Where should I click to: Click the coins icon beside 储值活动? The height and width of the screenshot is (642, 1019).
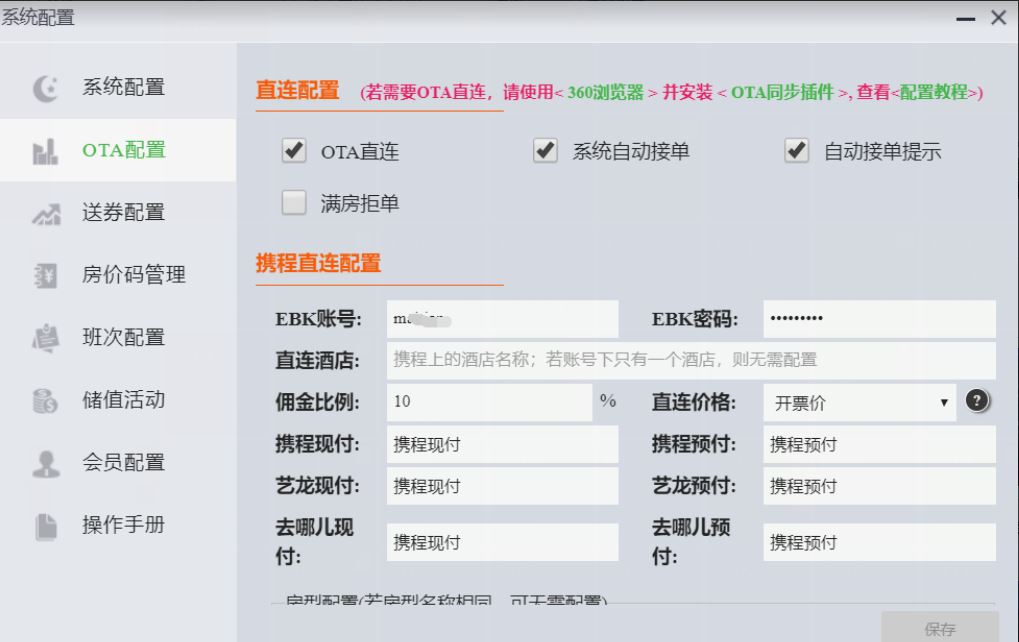coord(40,401)
